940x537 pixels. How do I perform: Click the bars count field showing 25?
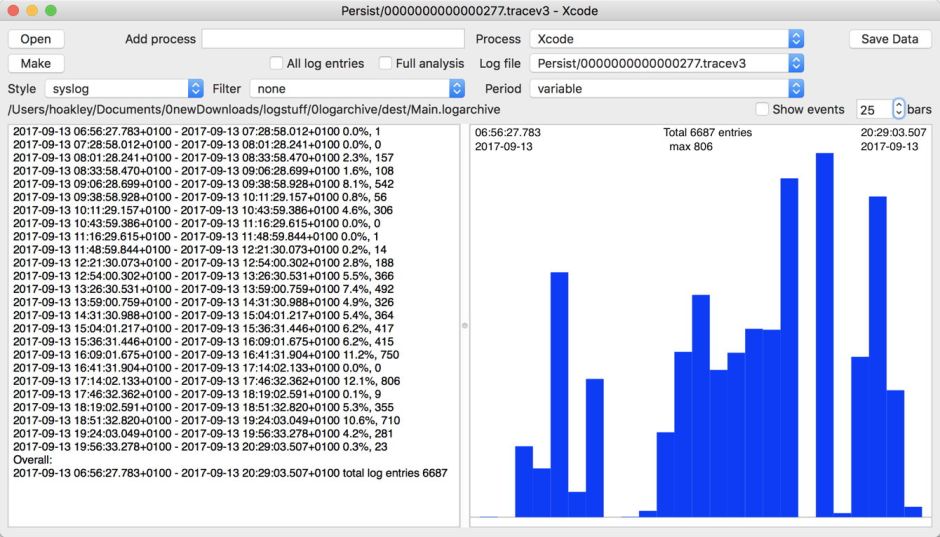coord(873,109)
